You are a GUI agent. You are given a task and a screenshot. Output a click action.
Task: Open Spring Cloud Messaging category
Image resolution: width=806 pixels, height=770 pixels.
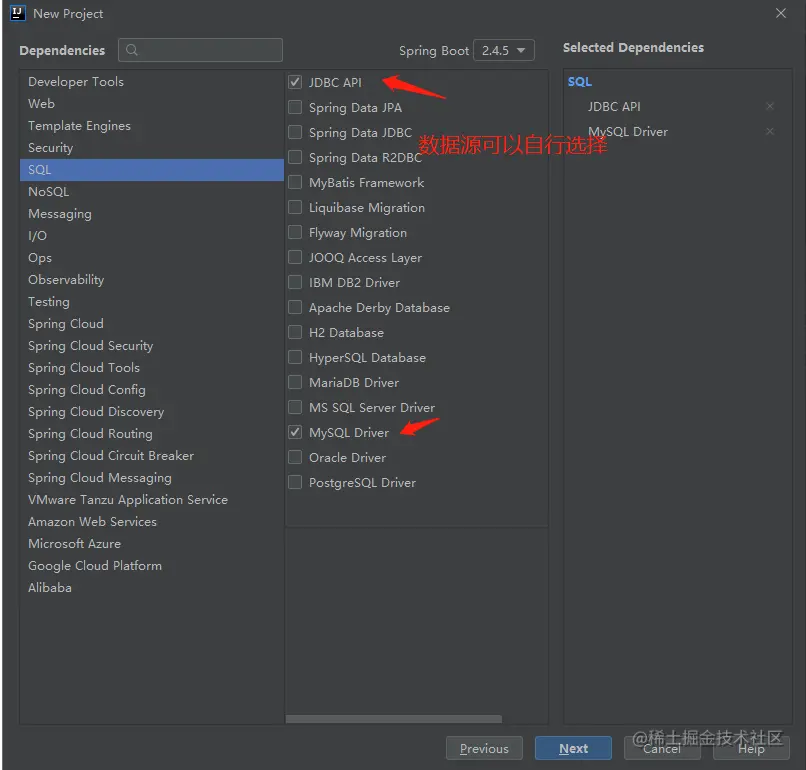pos(152,478)
